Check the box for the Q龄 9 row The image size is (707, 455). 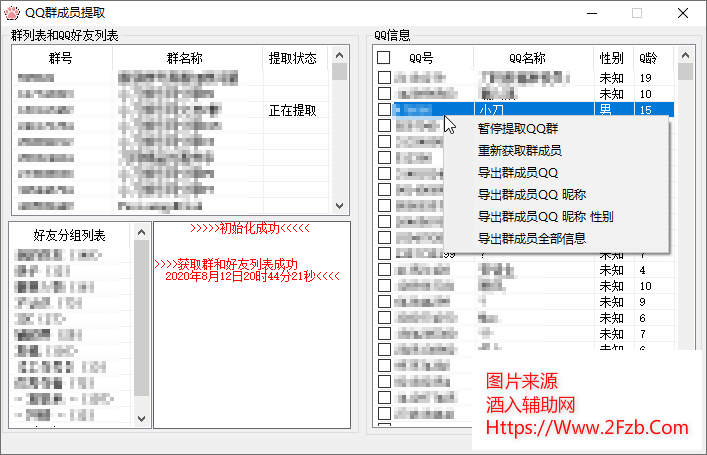point(384,302)
